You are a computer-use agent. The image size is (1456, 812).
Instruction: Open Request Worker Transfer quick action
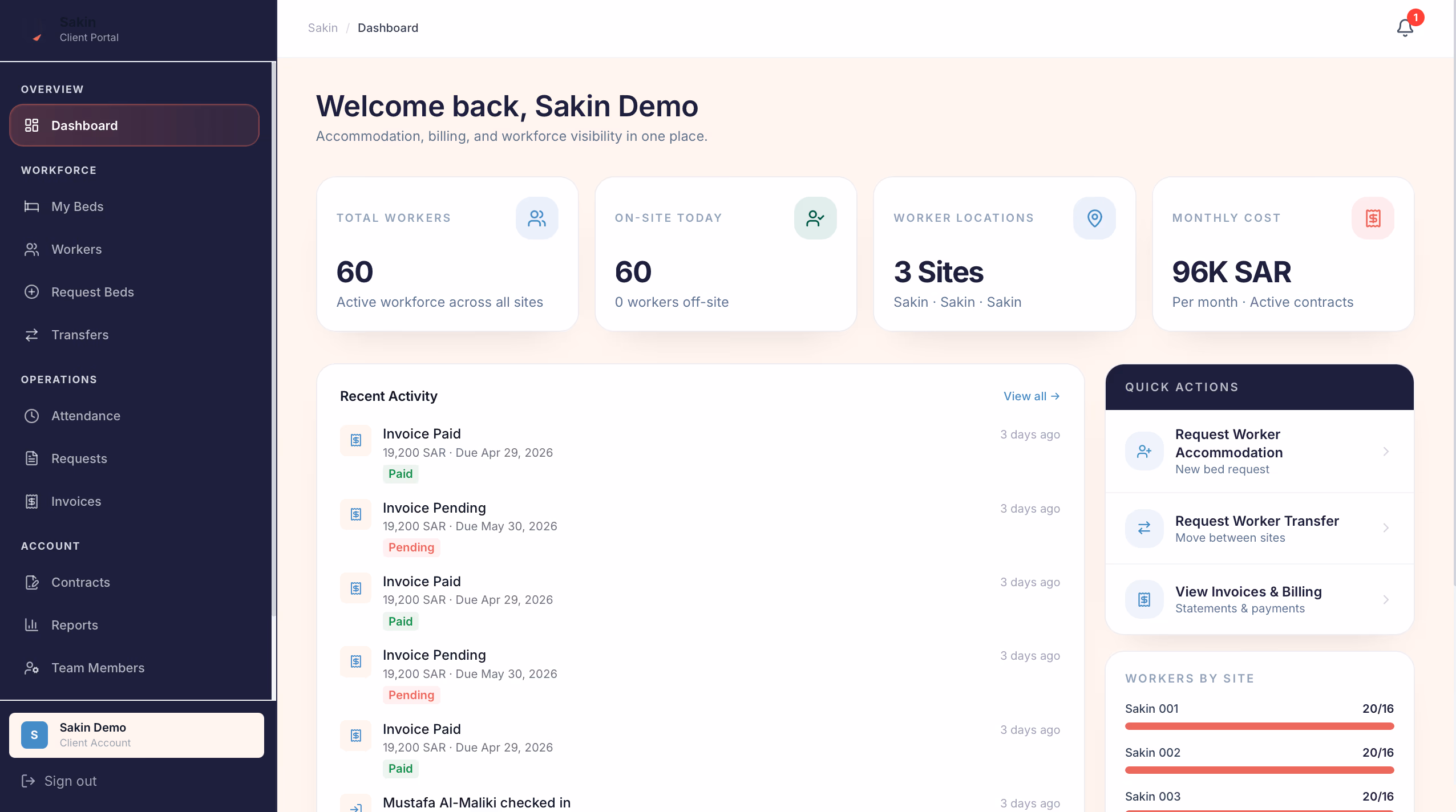1259,528
